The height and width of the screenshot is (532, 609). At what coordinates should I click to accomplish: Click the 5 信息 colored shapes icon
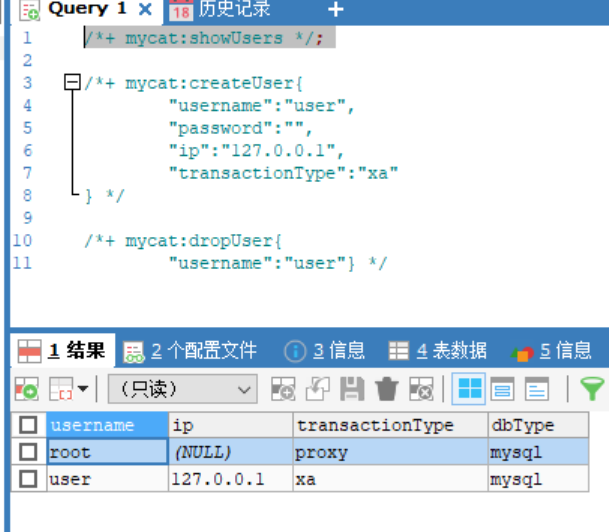pos(522,353)
